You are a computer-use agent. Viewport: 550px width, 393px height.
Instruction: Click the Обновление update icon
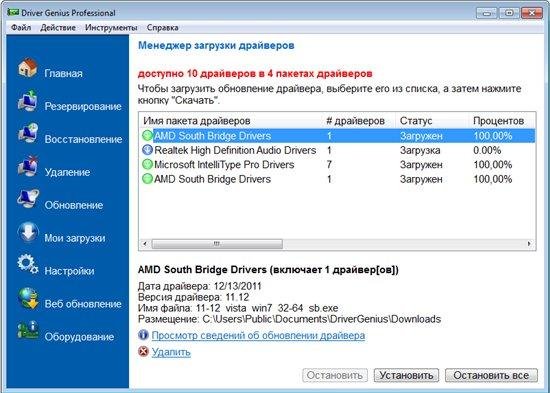(x=28, y=199)
